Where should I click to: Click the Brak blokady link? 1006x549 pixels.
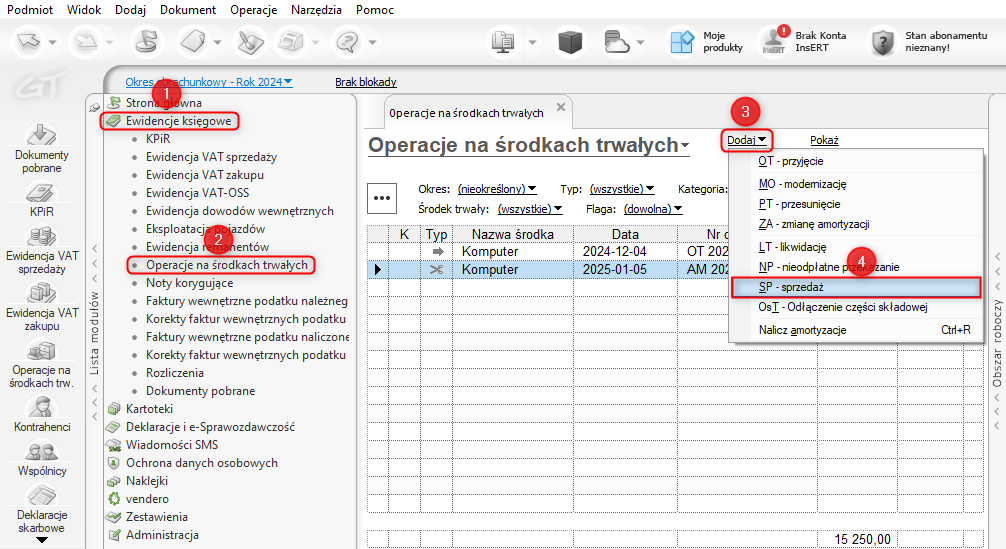pos(366,82)
